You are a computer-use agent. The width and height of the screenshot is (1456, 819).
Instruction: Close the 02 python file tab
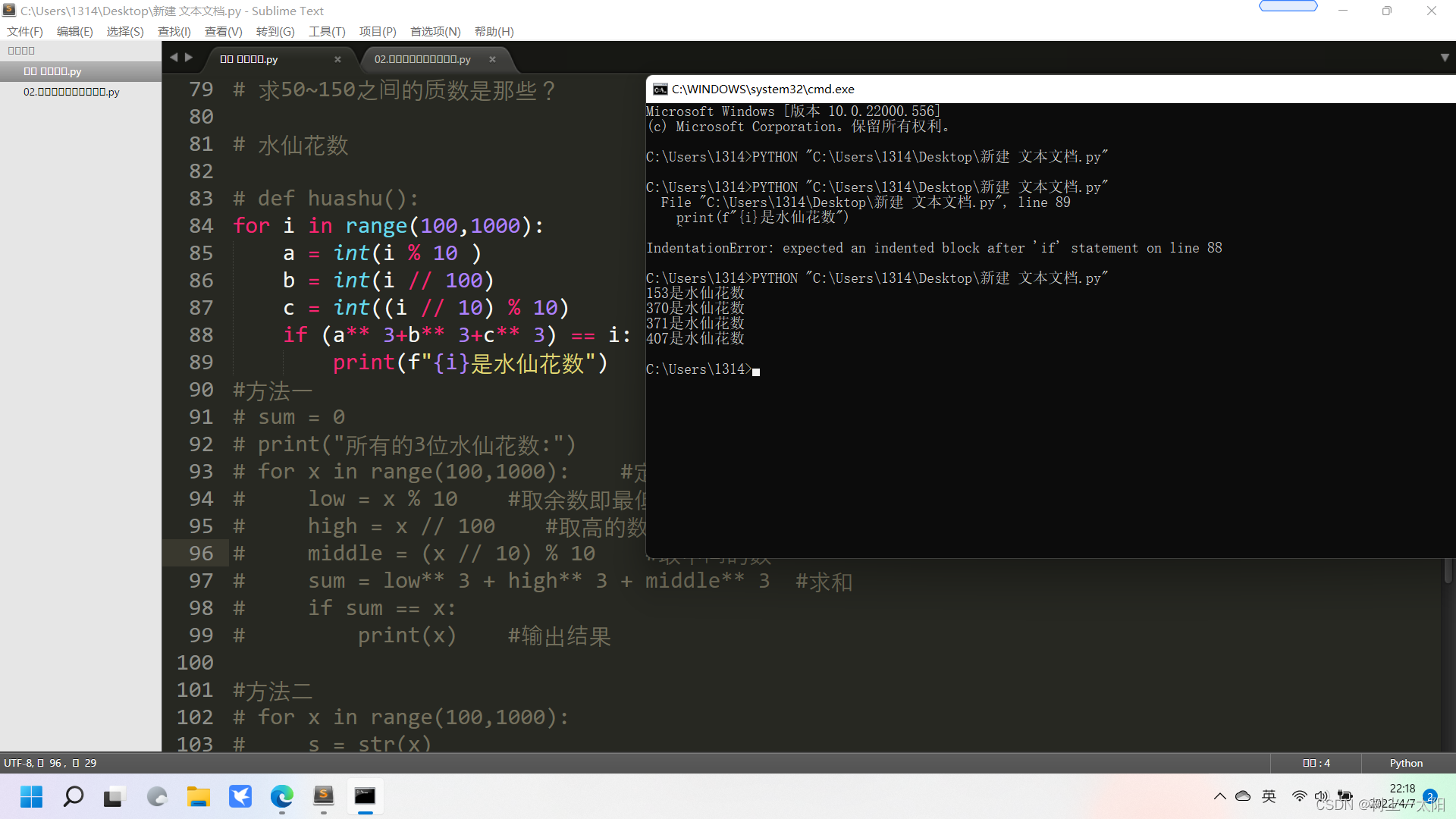(492, 59)
